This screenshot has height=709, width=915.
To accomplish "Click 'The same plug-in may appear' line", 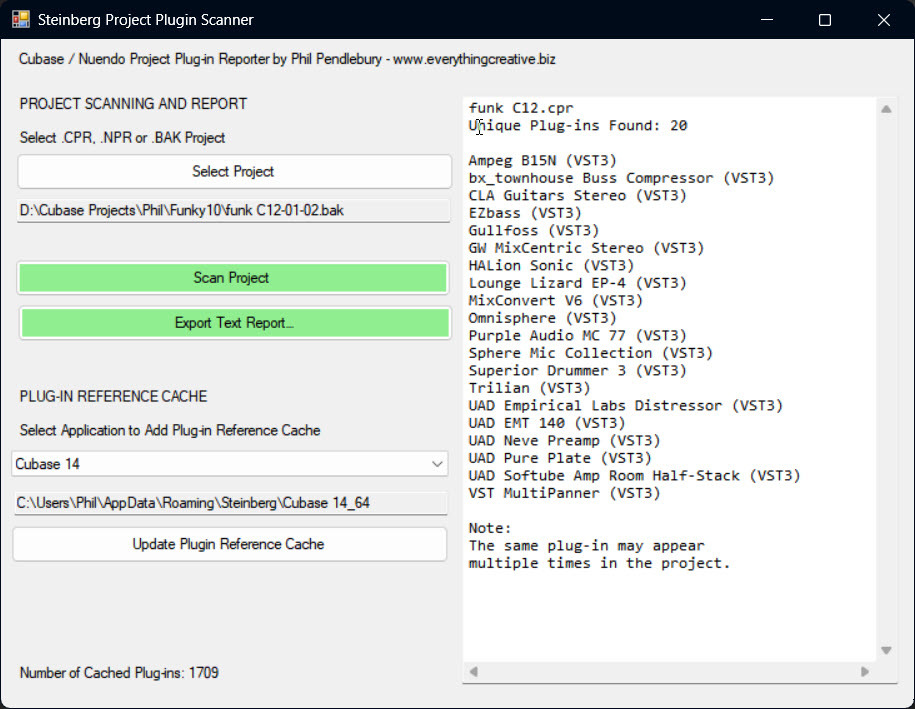I will 586,546.
